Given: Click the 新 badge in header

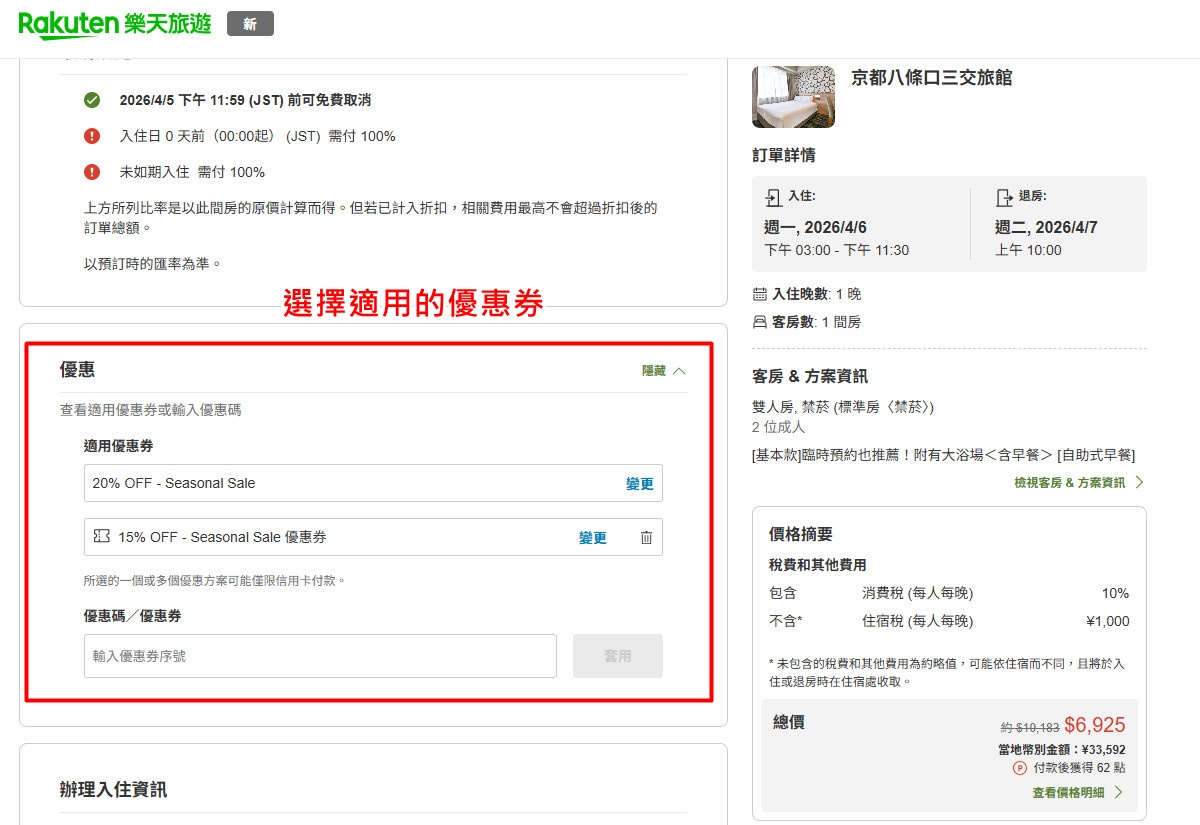Looking at the screenshot, I should (250, 24).
